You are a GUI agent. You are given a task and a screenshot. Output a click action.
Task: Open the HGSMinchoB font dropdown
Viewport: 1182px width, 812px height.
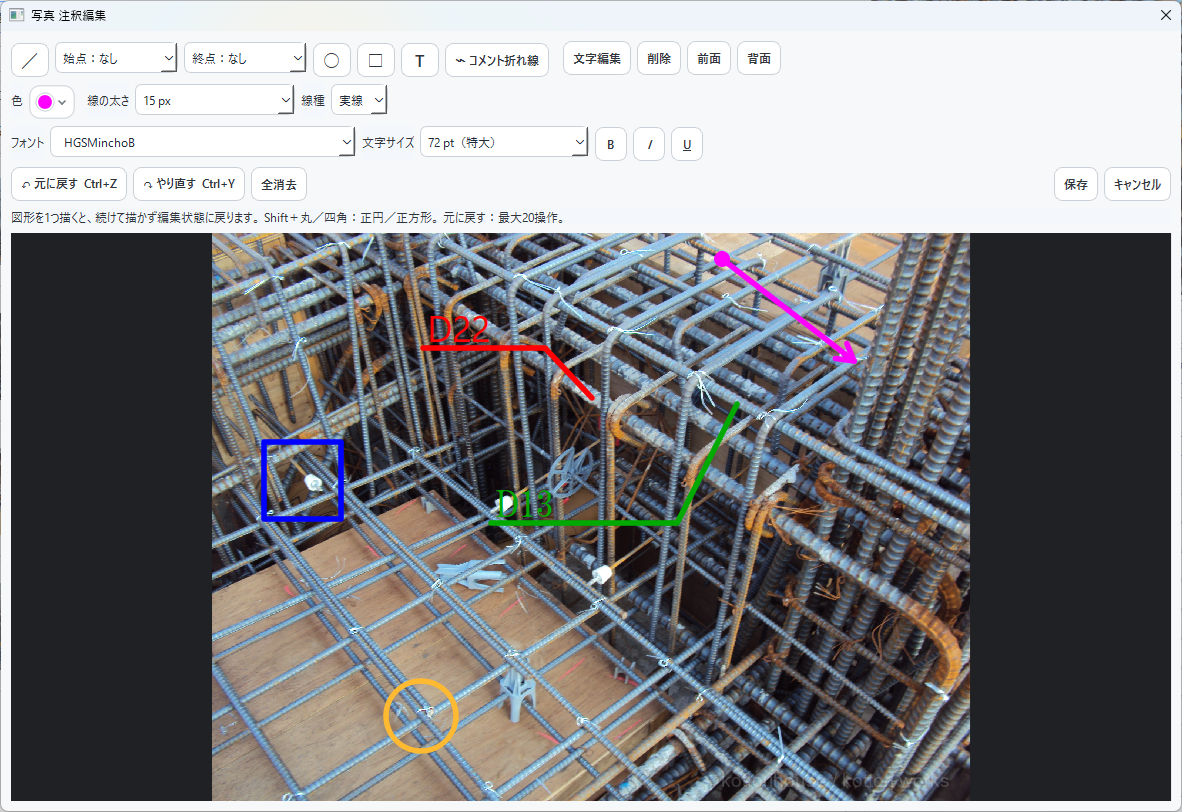pyautogui.click(x=202, y=142)
